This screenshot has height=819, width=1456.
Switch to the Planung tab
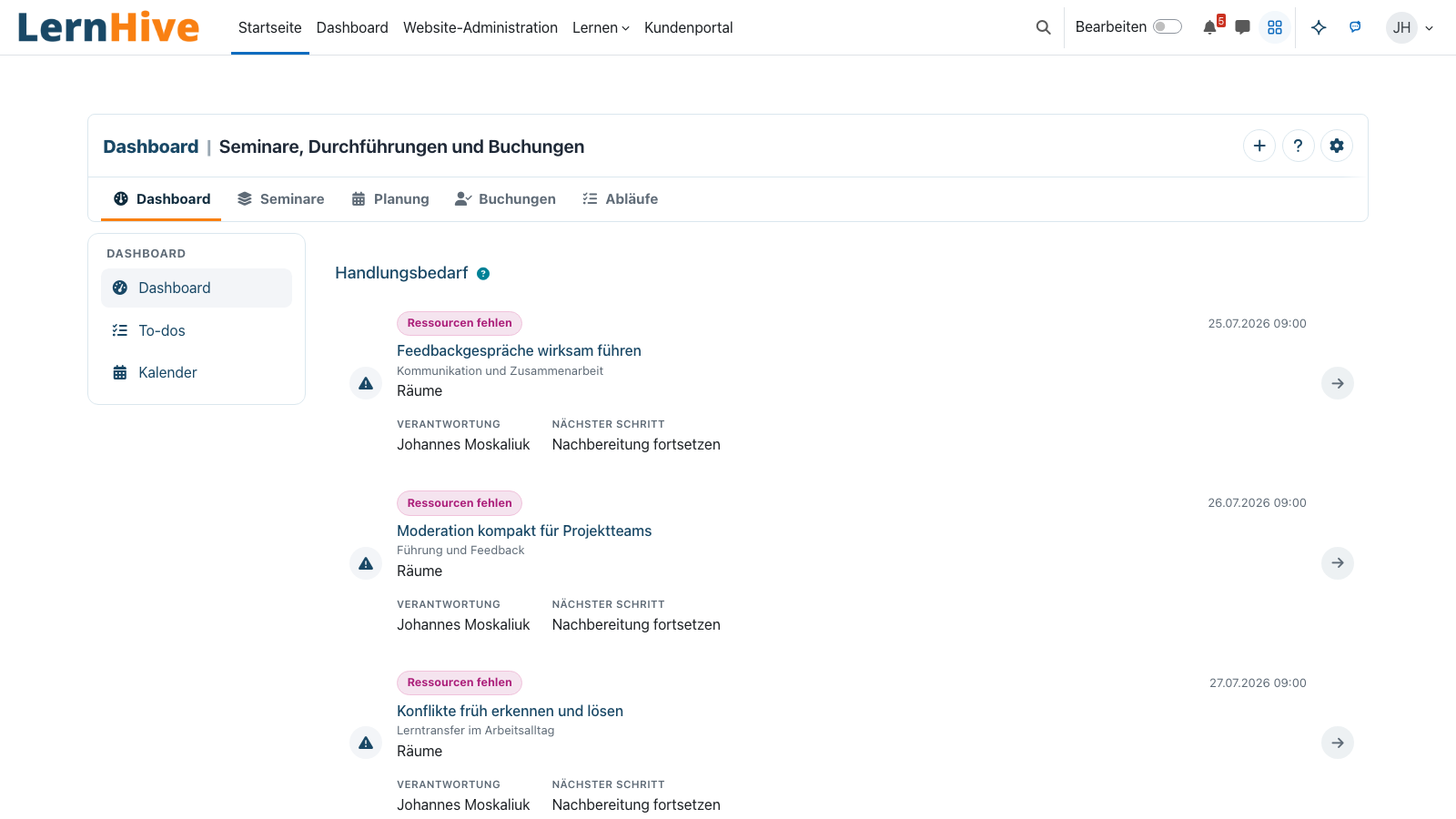tap(390, 198)
